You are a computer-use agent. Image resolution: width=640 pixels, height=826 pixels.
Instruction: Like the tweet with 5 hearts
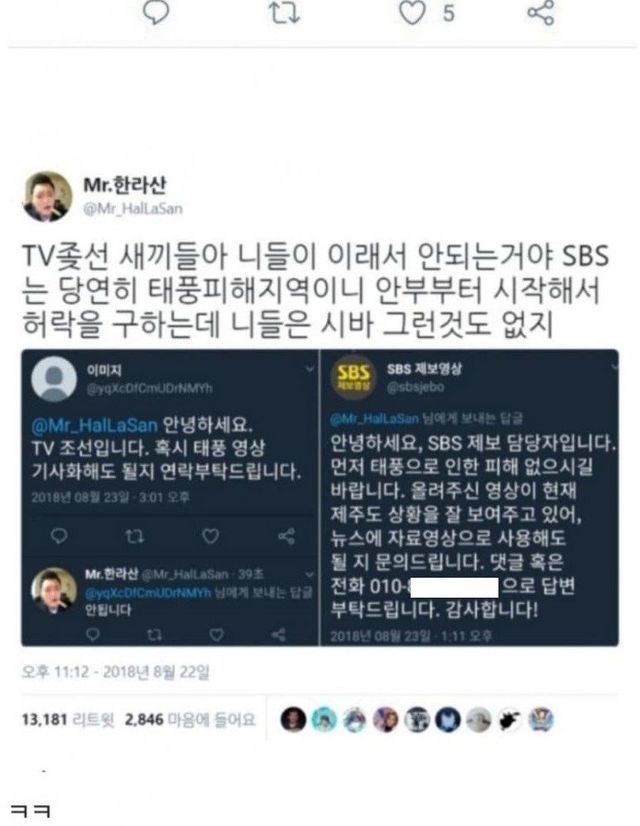412,13
